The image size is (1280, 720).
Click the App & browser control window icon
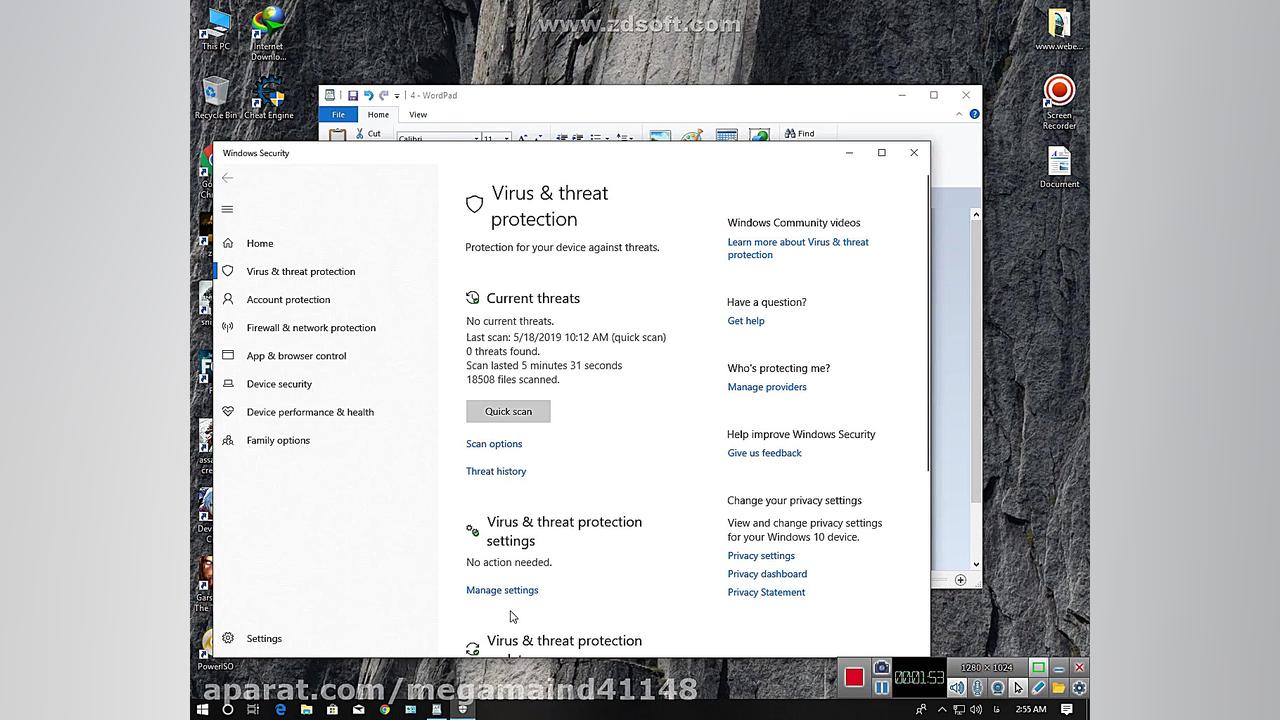pyautogui.click(x=228, y=355)
